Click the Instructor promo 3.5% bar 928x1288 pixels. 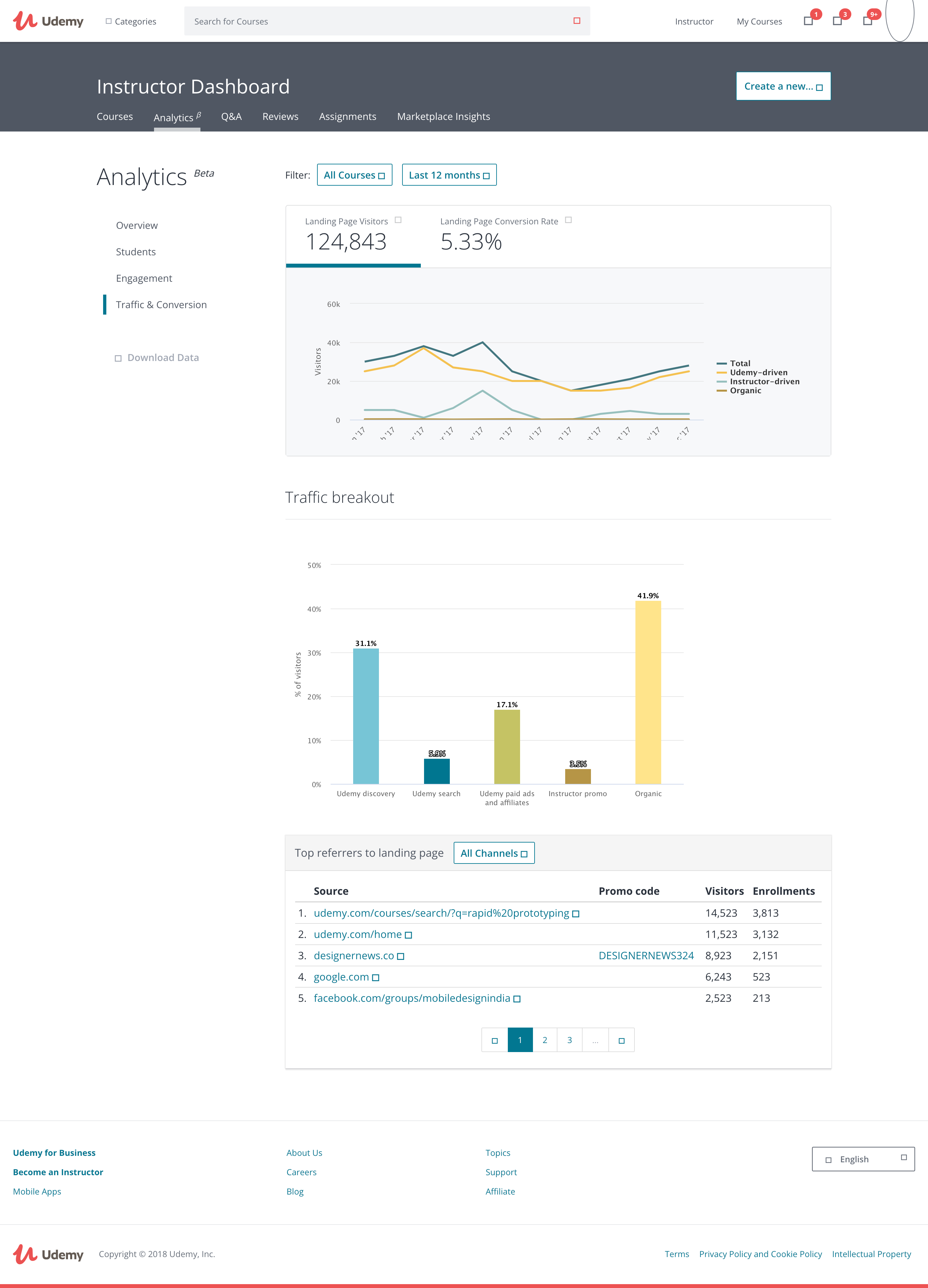(578, 776)
